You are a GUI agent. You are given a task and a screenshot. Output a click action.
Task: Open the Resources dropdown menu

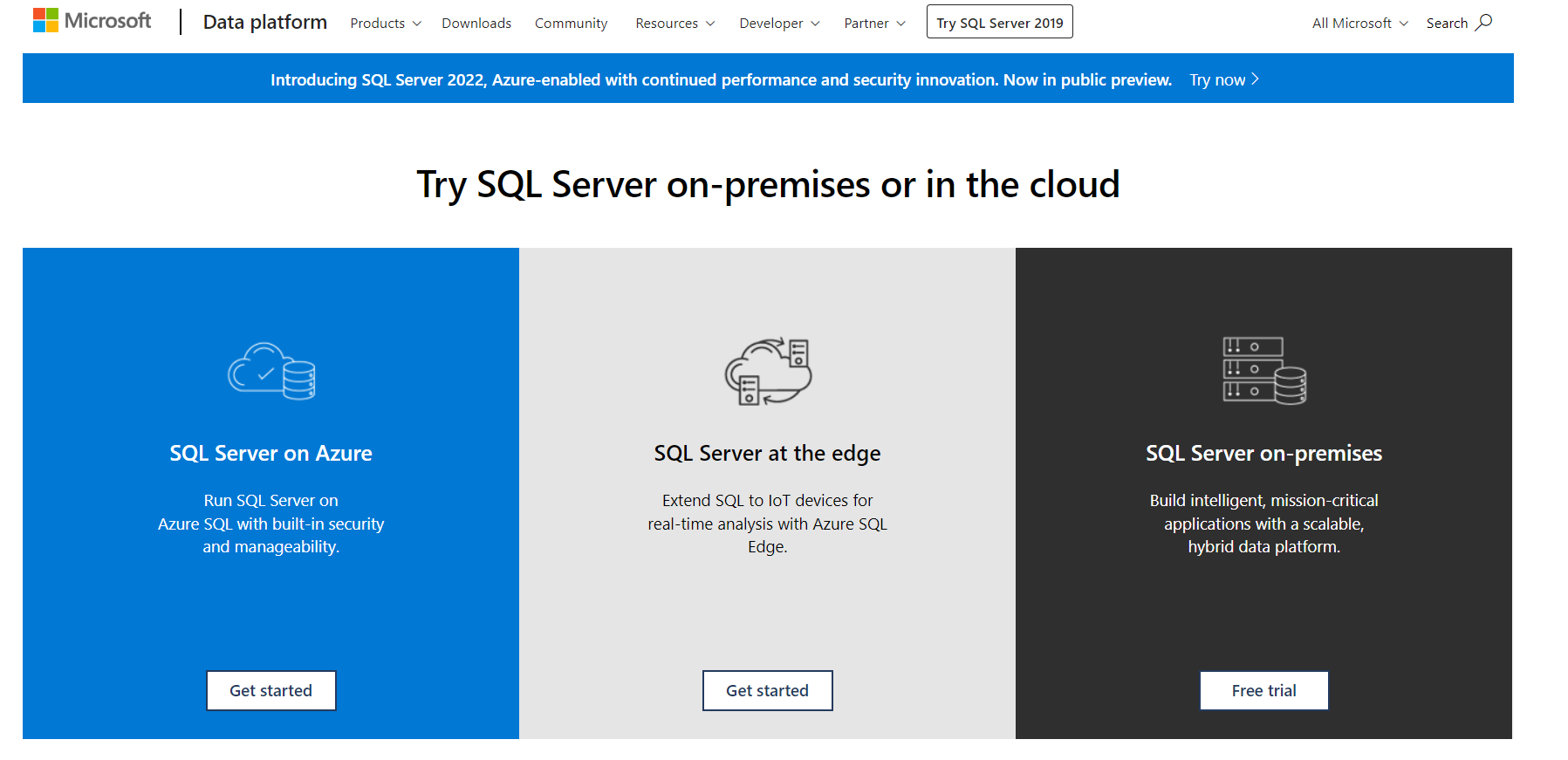(x=674, y=24)
